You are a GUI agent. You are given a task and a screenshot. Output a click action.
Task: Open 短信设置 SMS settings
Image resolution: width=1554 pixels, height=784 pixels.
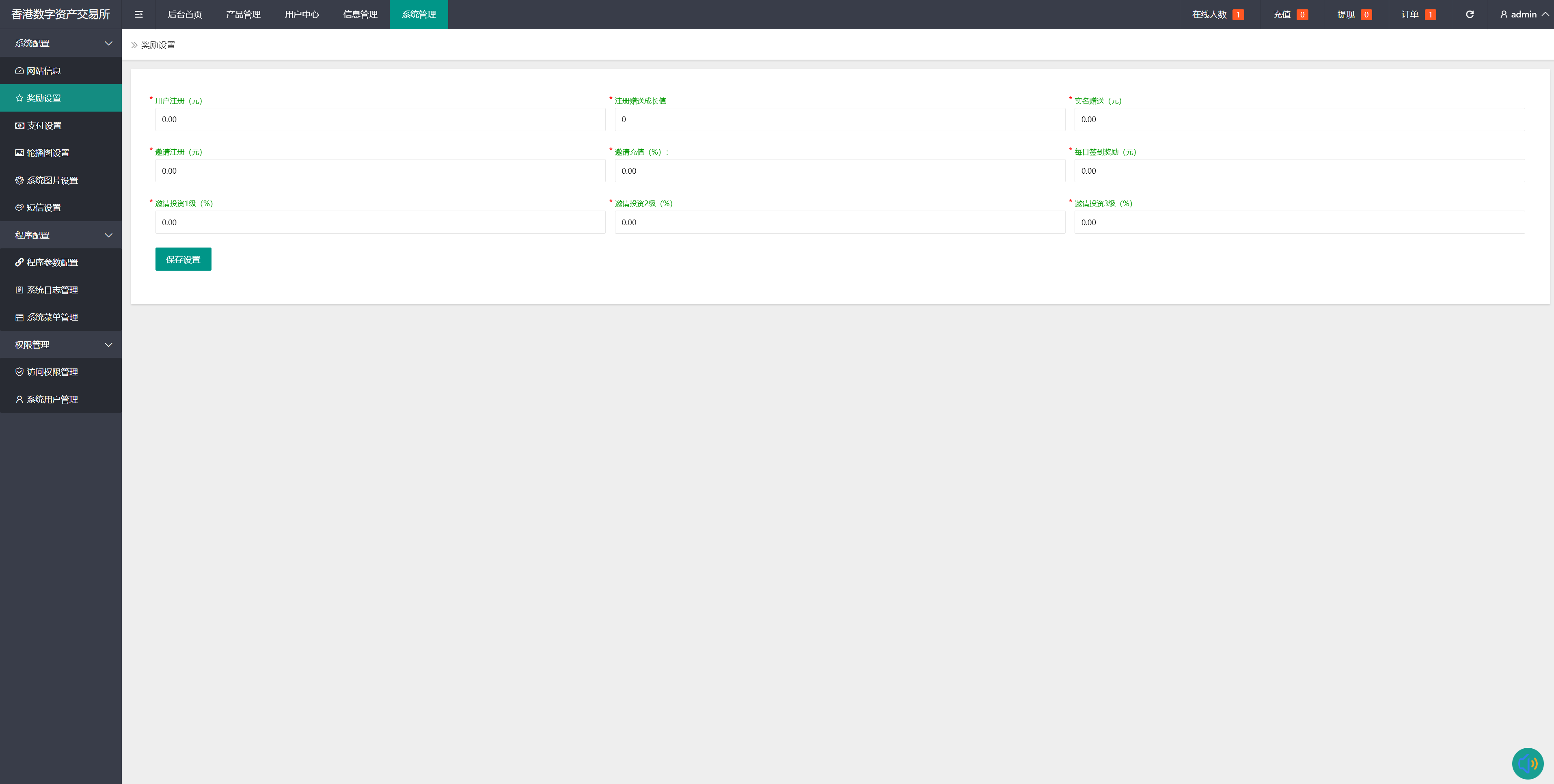(43, 207)
